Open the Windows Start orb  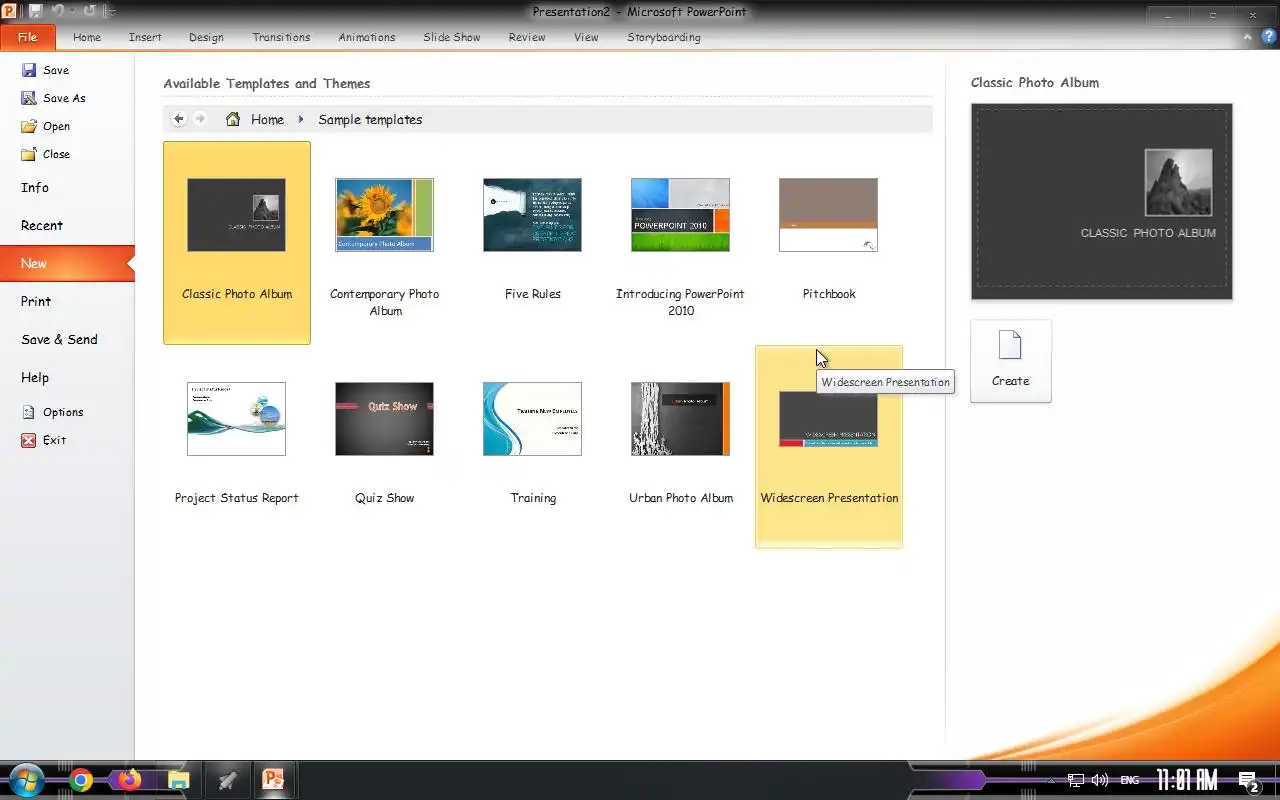click(x=25, y=780)
